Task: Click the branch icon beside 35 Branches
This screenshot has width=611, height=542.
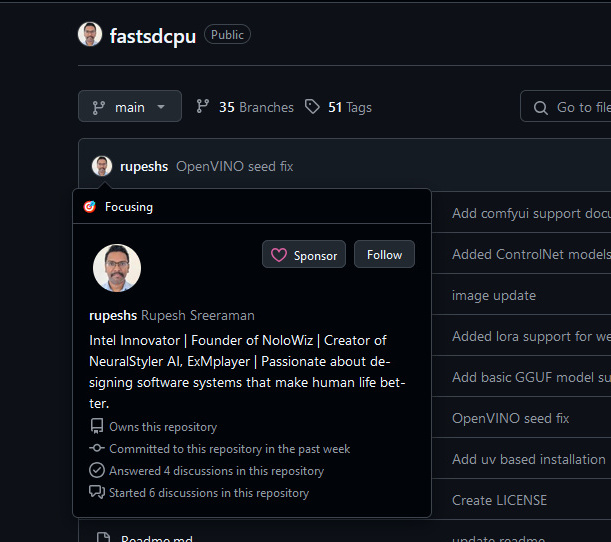Action: 203,106
